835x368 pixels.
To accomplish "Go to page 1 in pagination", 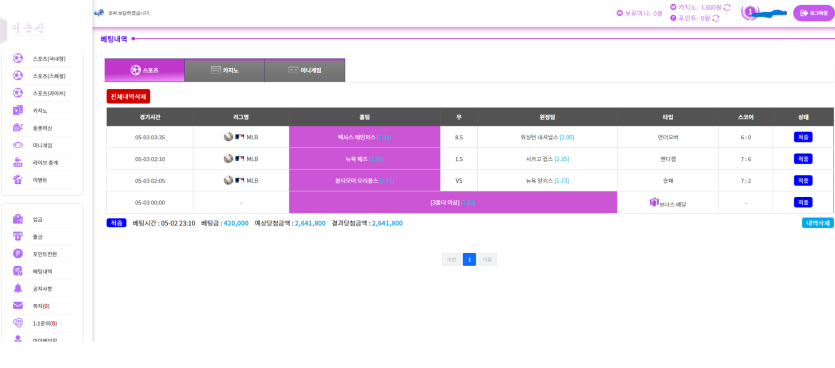I will coord(469,259).
